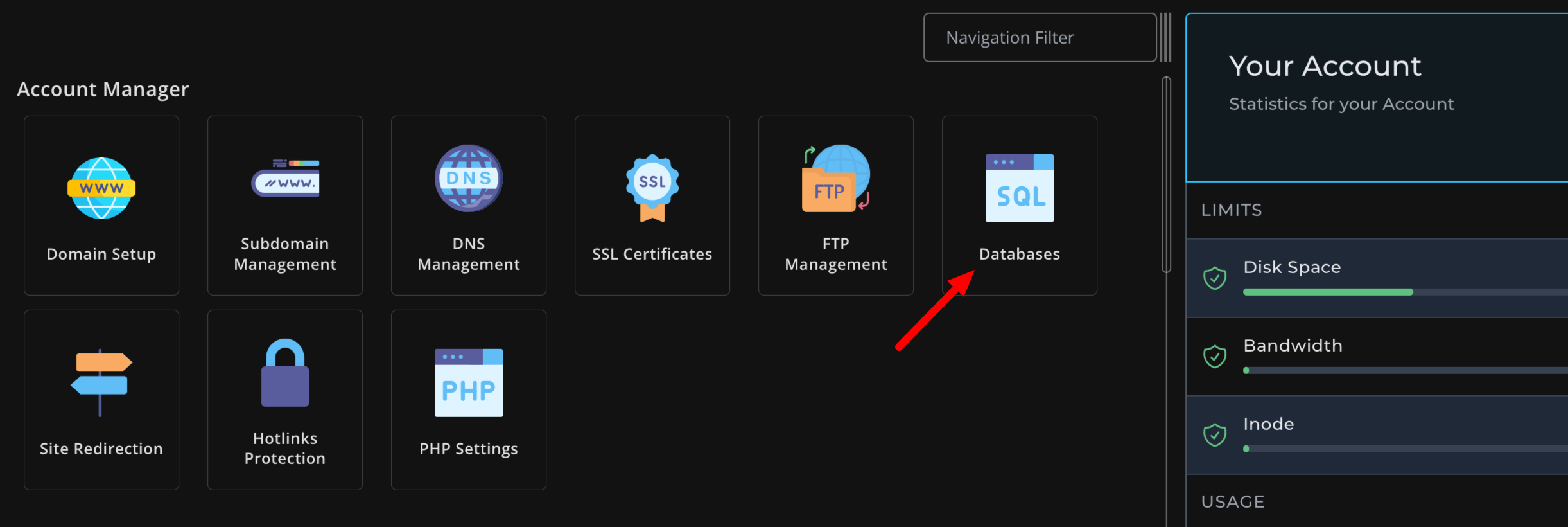Open Subdomain Management www icon
The width and height of the screenshot is (1568, 527).
[x=285, y=178]
